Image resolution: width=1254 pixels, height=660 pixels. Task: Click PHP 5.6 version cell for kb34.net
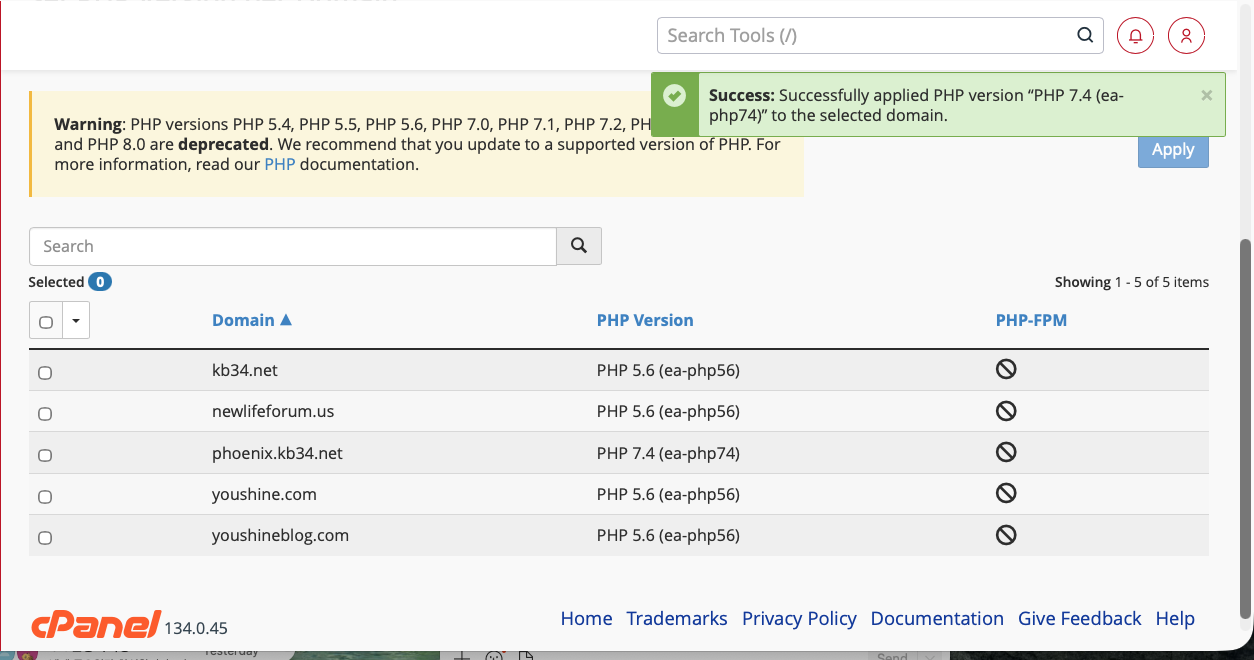click(x=668, y=370)
